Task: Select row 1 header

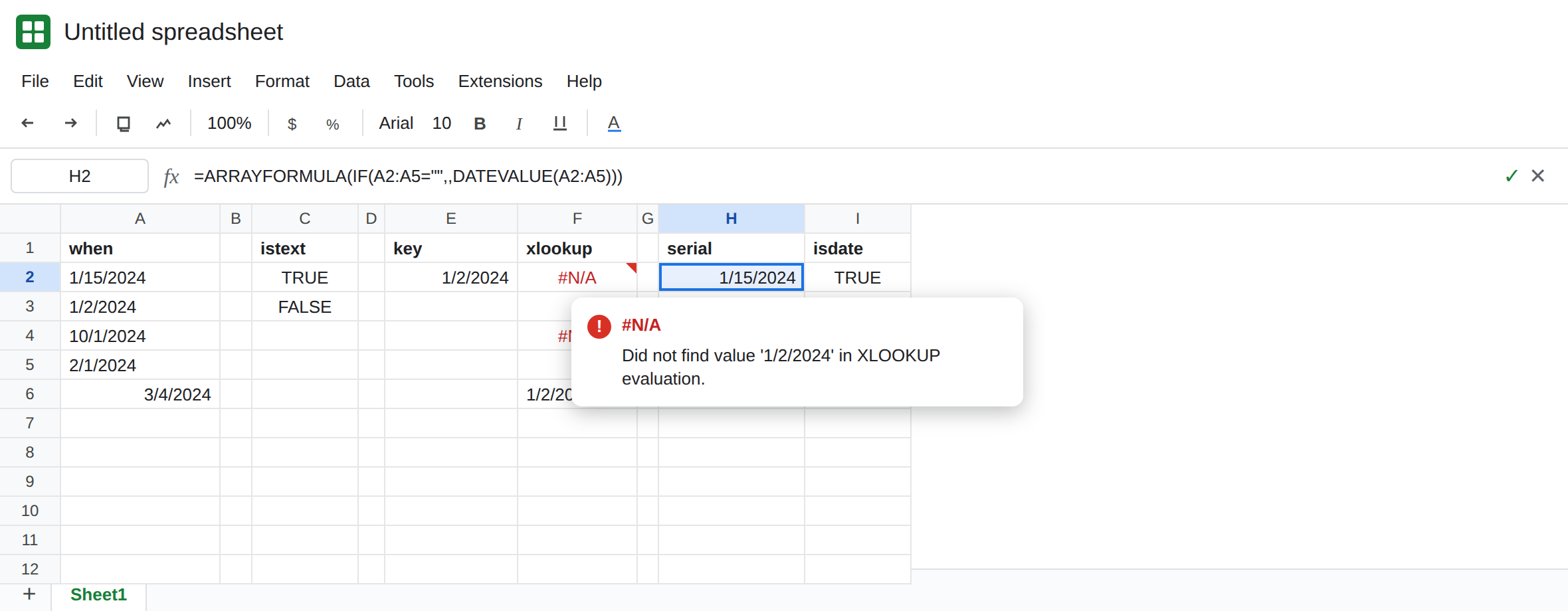Action: pyautogui.click(x=30, y=248)
